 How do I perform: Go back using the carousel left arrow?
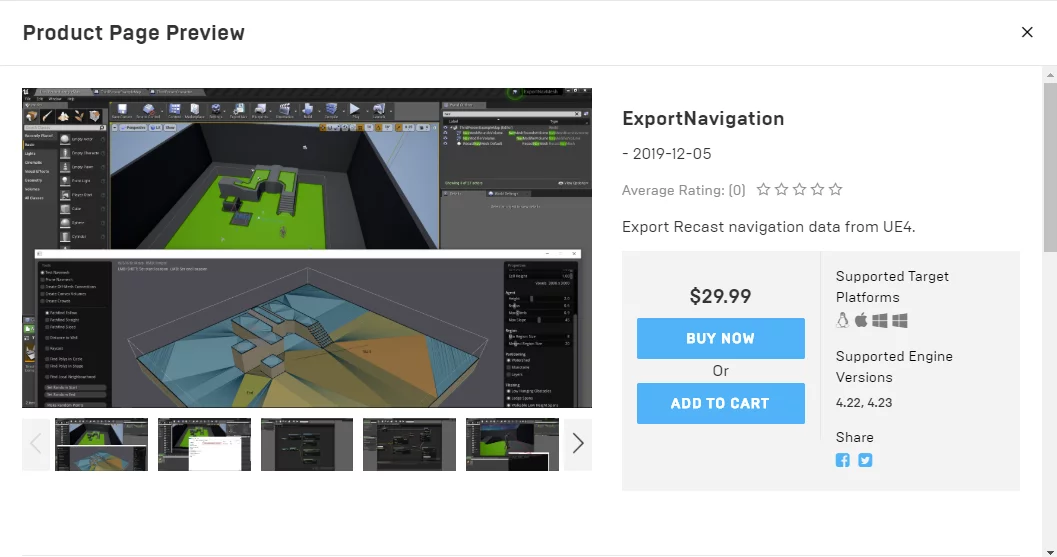point(36,444)
